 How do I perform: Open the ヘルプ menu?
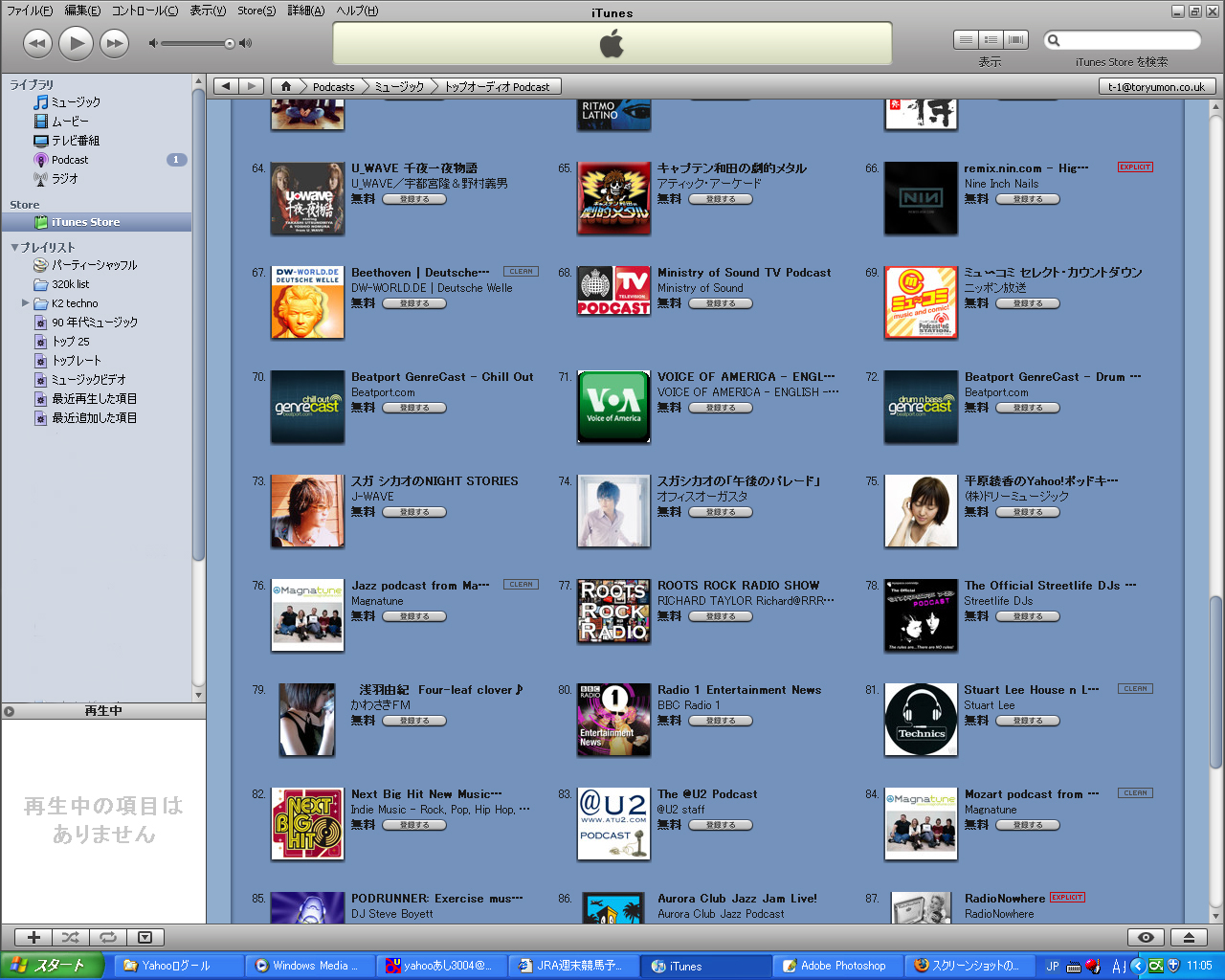(357, 11)
